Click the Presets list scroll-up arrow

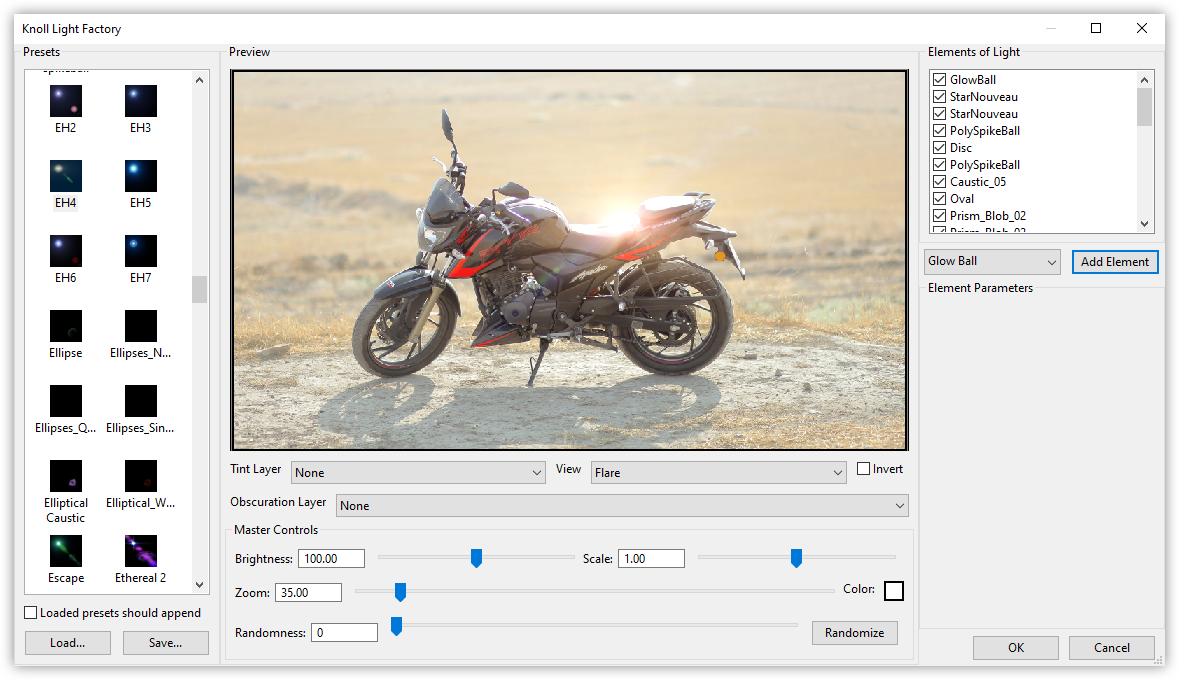199,80
